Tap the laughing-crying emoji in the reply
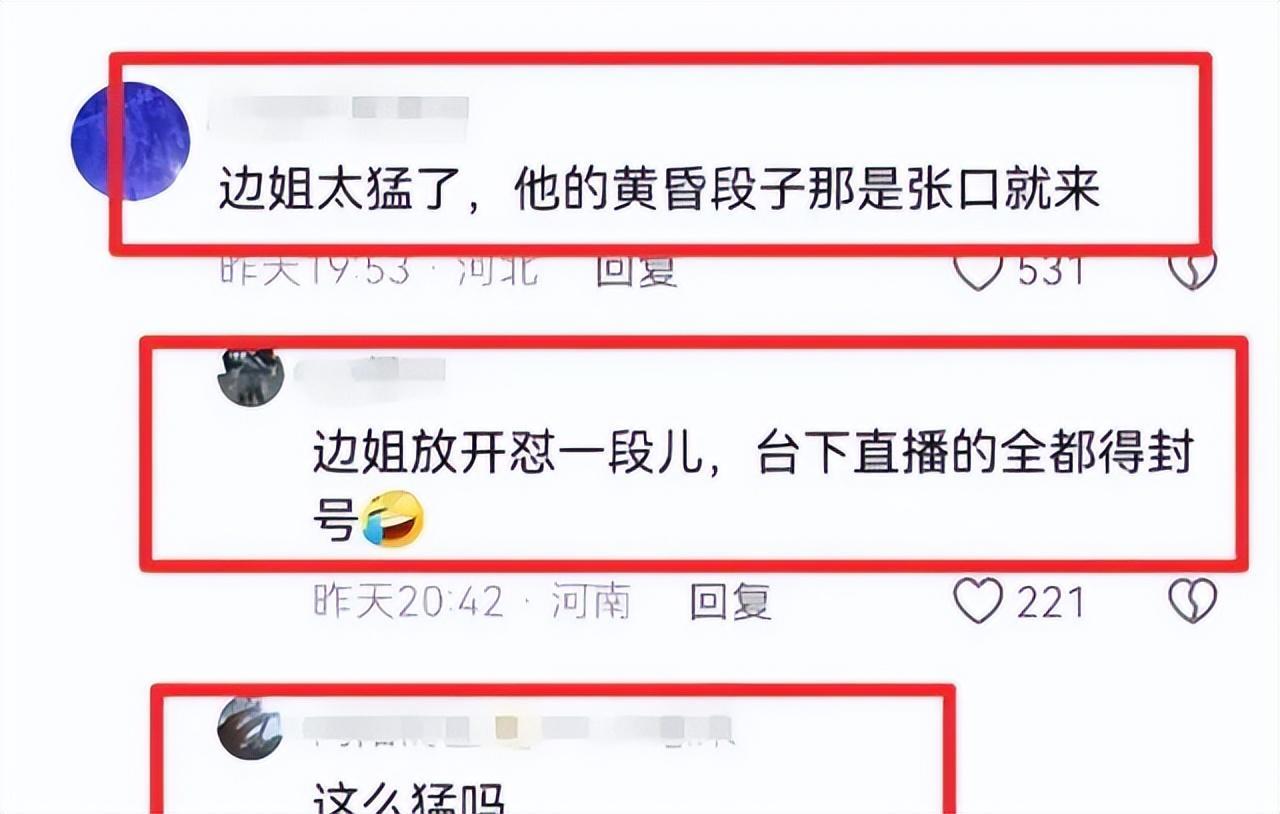The height and width of the screenshot is (814, 1280). 393,519
